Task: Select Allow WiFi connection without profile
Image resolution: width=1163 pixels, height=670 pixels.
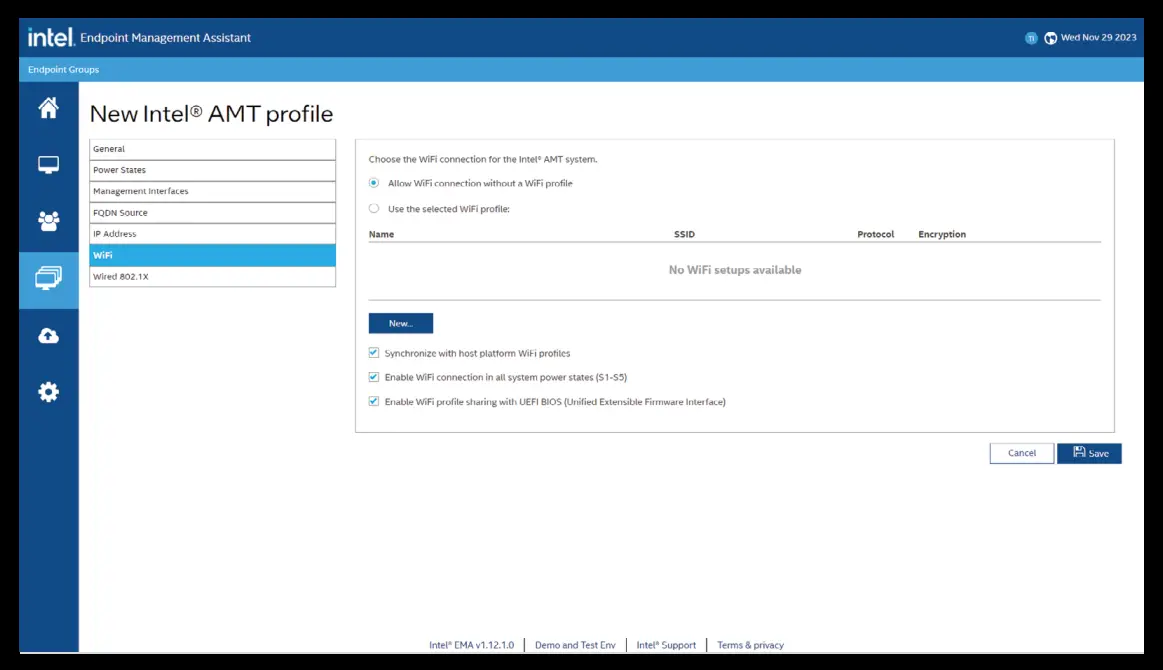Action: (x=374, y=183)
